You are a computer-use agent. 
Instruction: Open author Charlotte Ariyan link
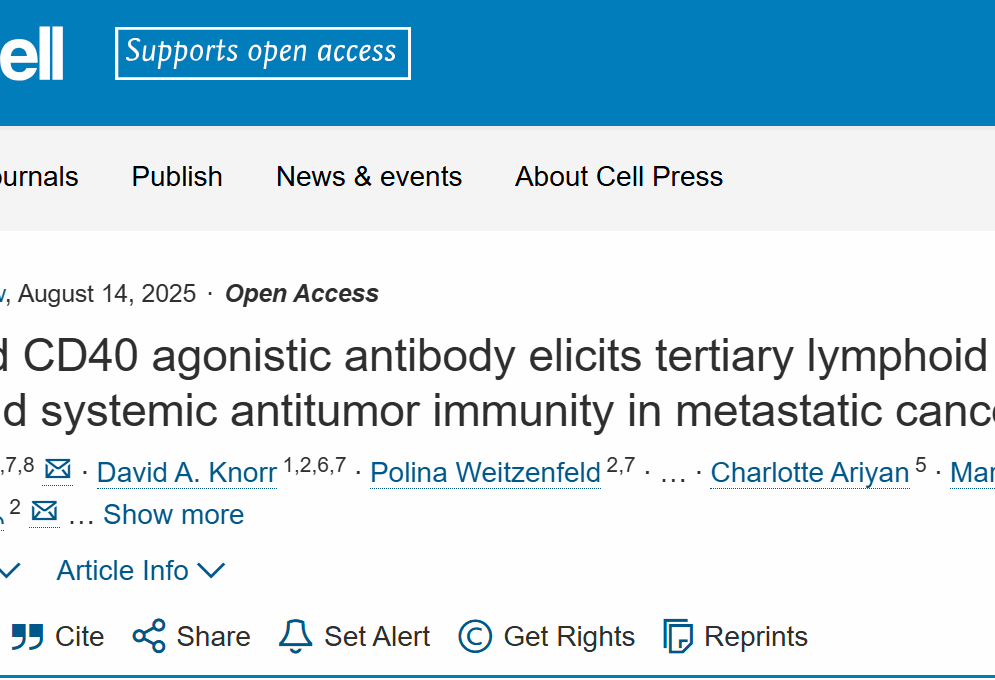click(810, 473)
